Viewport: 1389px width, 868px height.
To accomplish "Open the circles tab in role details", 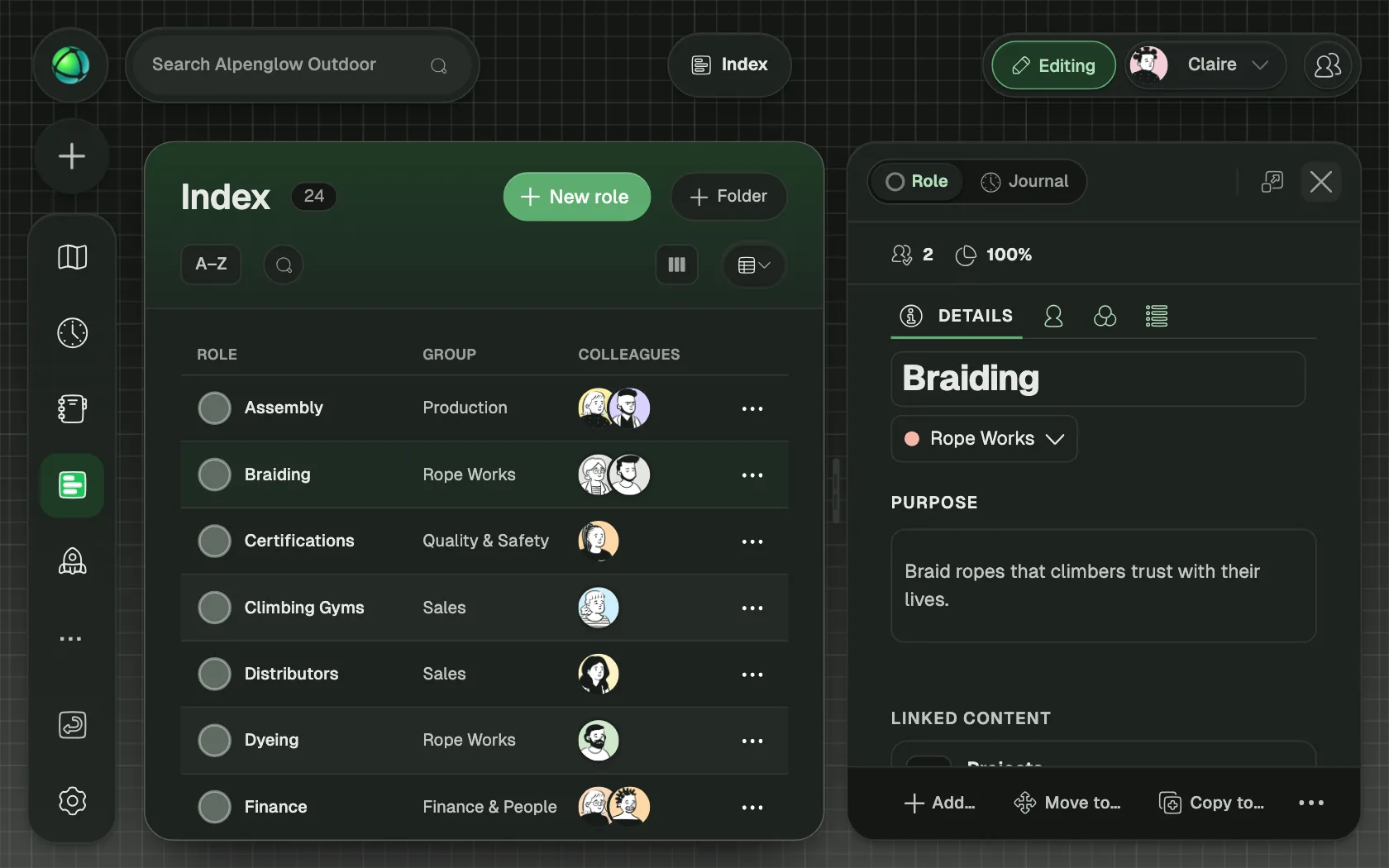I will (1105, 316).
